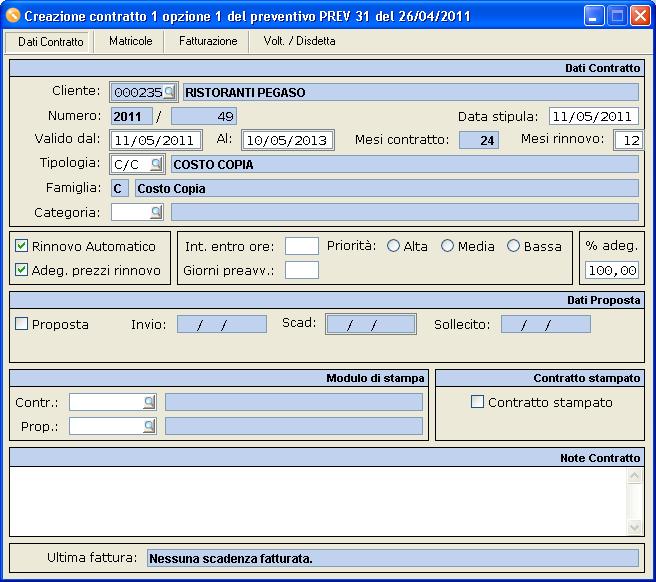The width and height of the screenshot is (656, 582).
Task: Select Bassa priority radio button
Action: pos(513,246)
